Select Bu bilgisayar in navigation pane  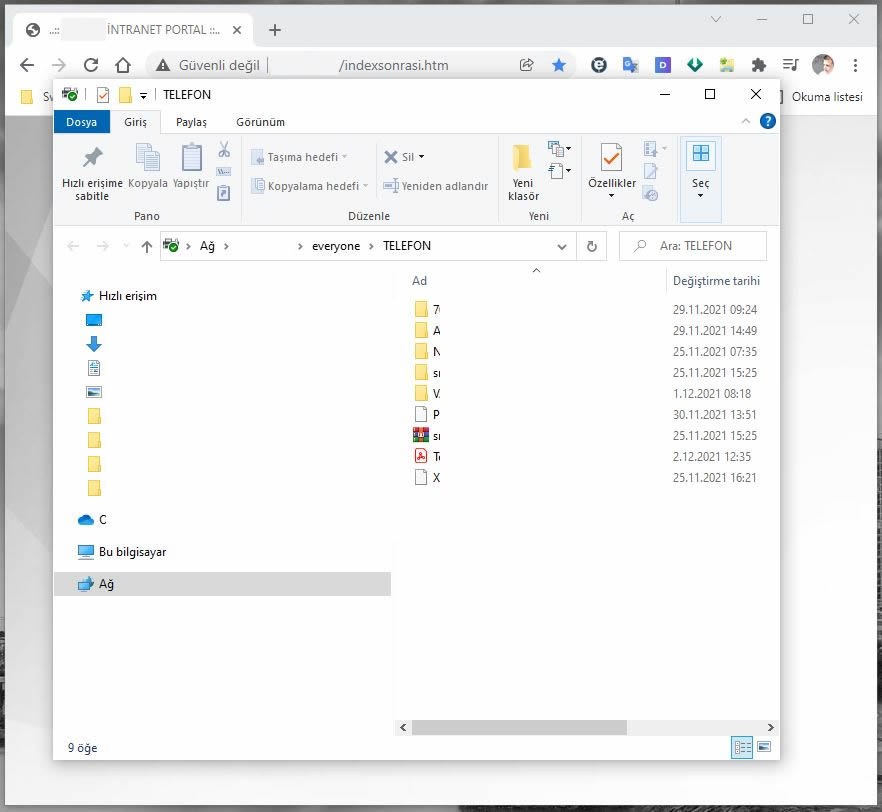point(132,552)
